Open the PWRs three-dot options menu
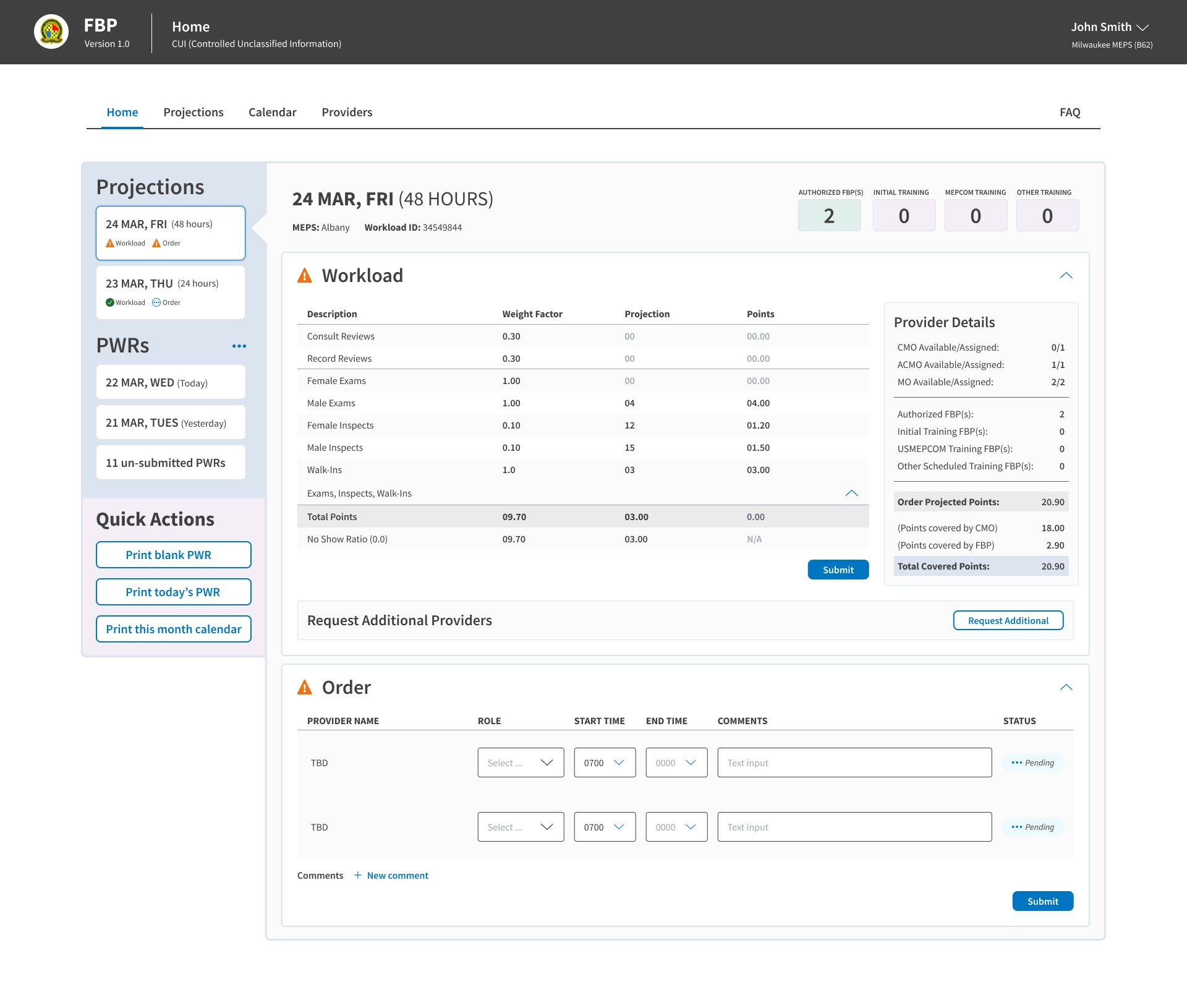The width and height of the screenshot is (1187, 1008). [239, 346]
